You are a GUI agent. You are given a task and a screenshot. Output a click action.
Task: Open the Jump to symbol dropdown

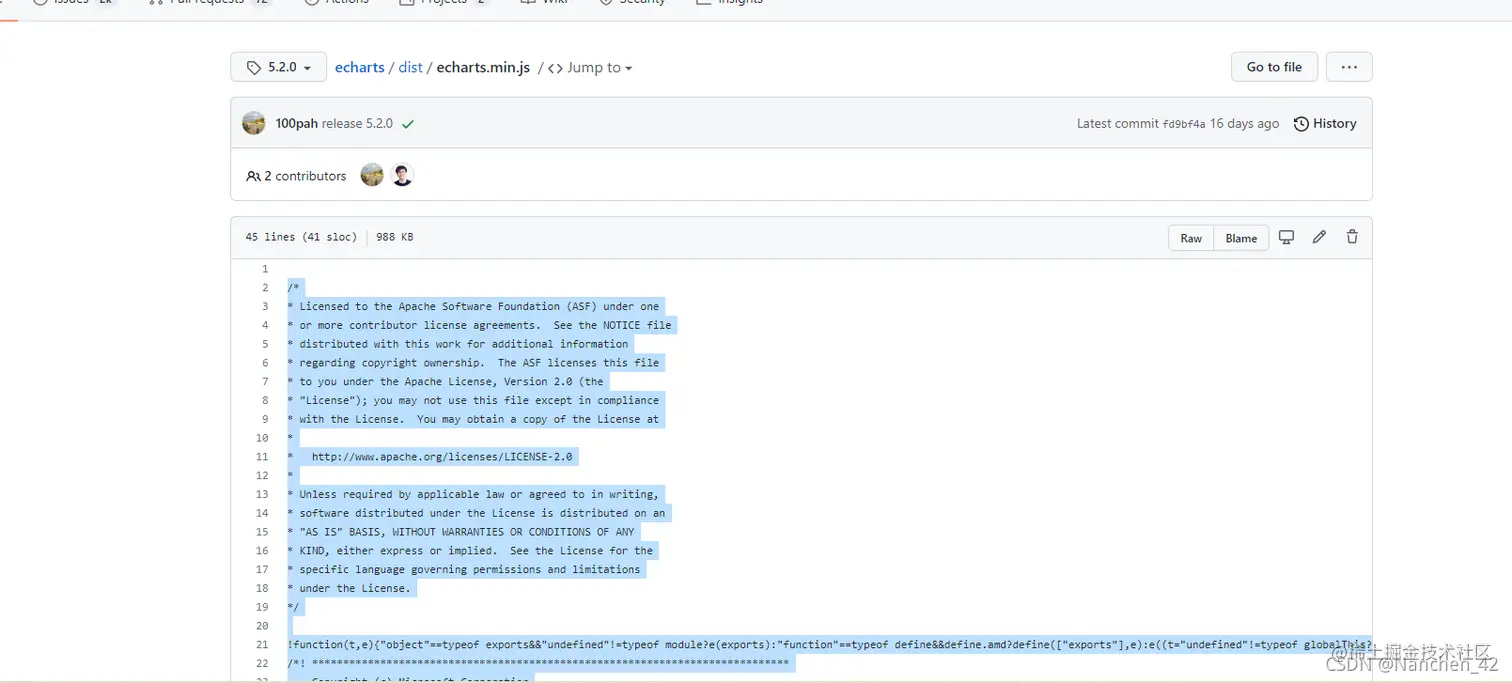point(590,68)
